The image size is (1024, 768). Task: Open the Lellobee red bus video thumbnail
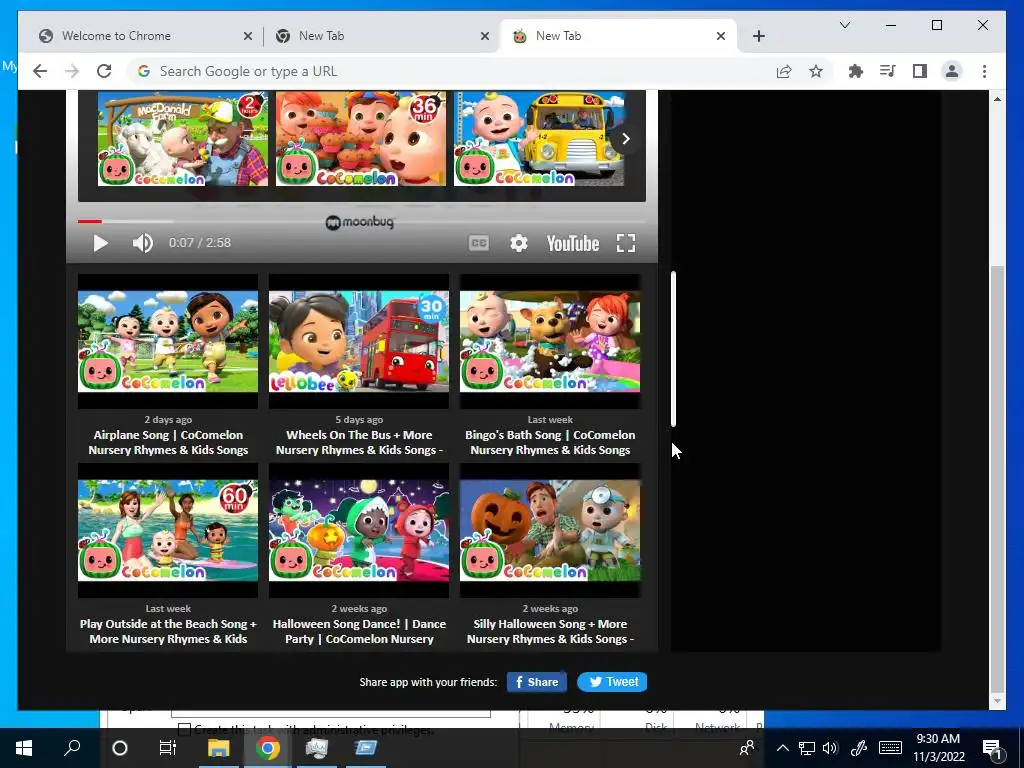click(x=359, y=342)
